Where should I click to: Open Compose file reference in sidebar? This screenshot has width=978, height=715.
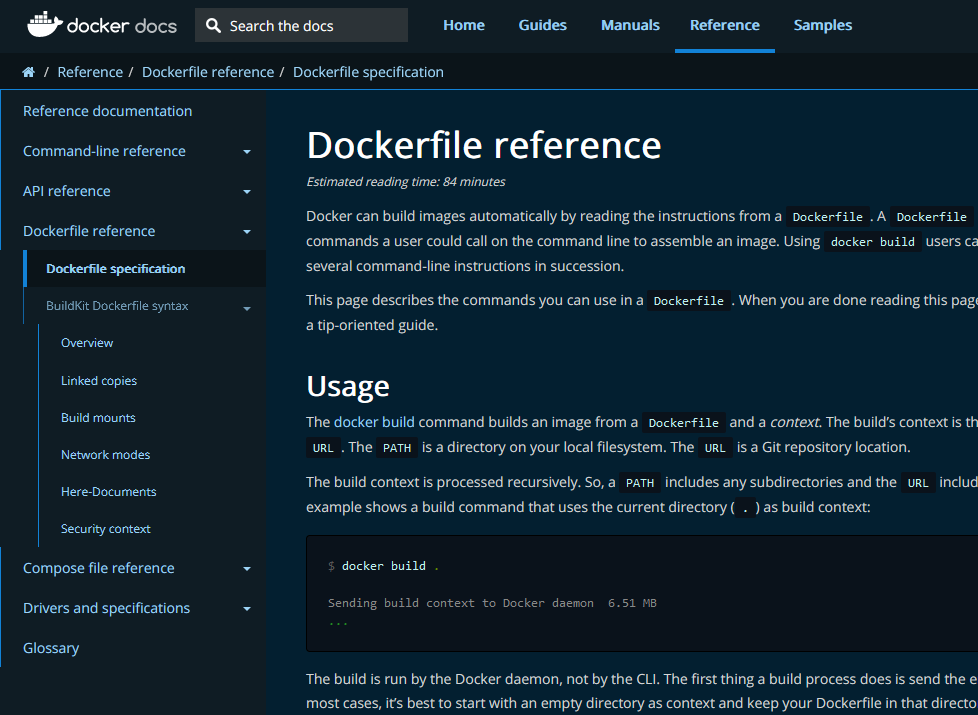[99, 568]
